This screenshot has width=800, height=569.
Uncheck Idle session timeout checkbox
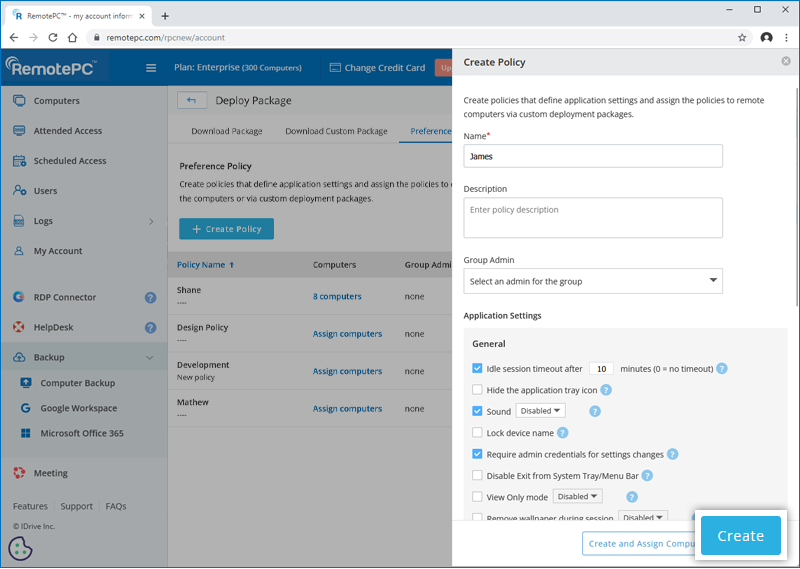pos(477,368)
